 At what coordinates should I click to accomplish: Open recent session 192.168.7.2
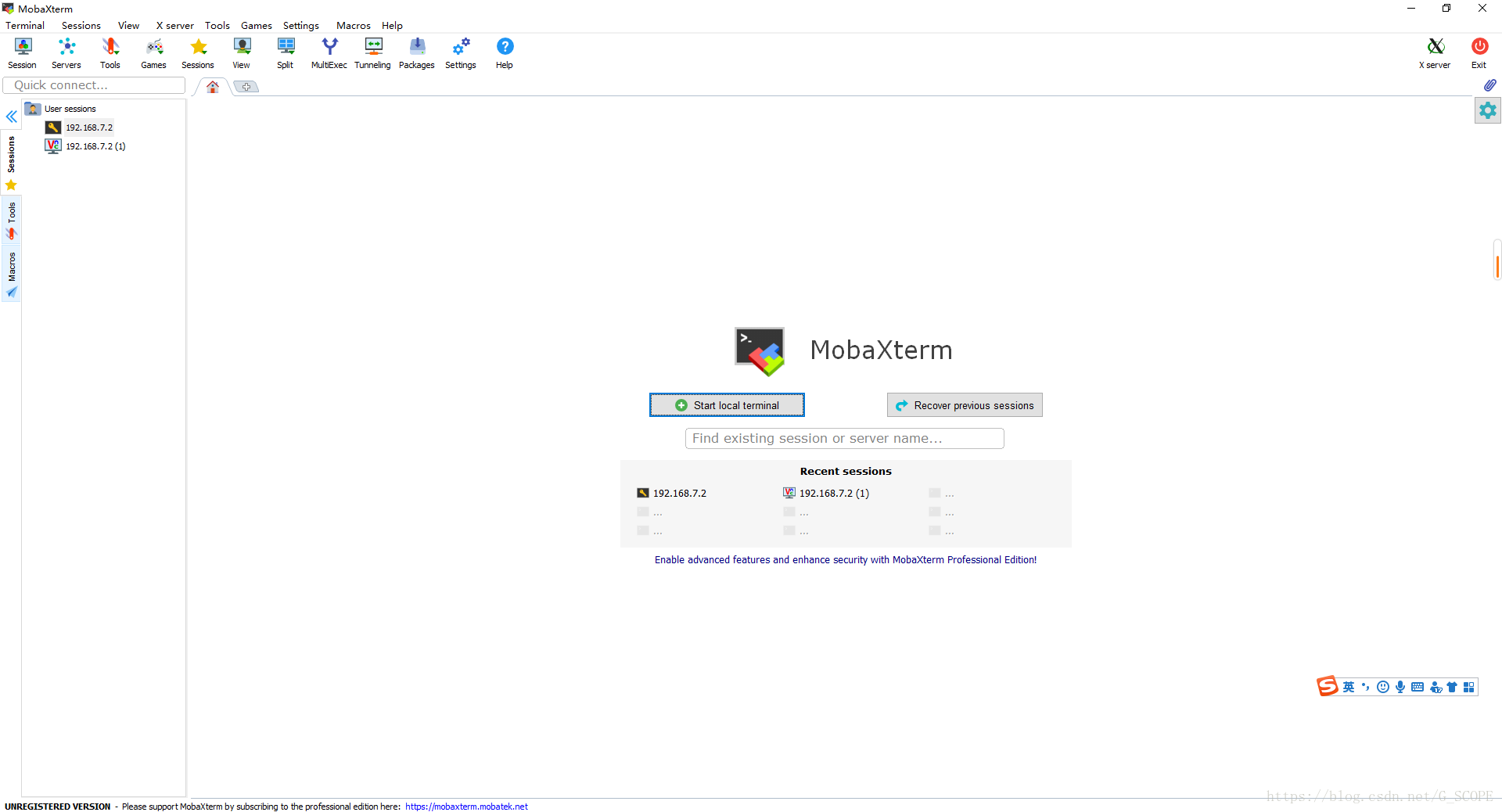click(672, 494)
